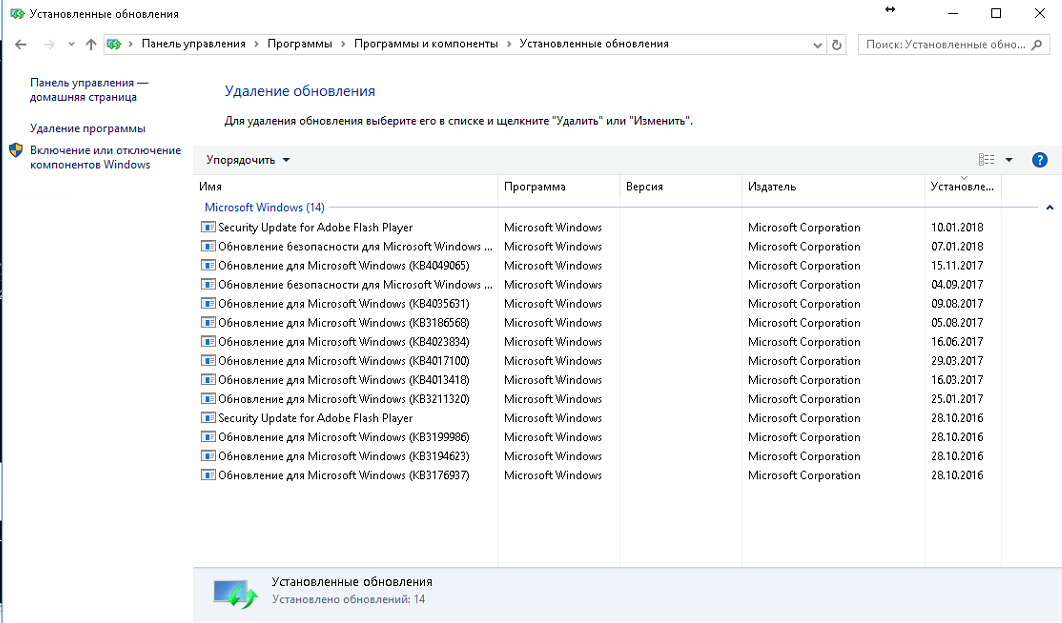Open Удаление программы link
1062x623 pixels.
pyautogui.click(x=87, y=128)
